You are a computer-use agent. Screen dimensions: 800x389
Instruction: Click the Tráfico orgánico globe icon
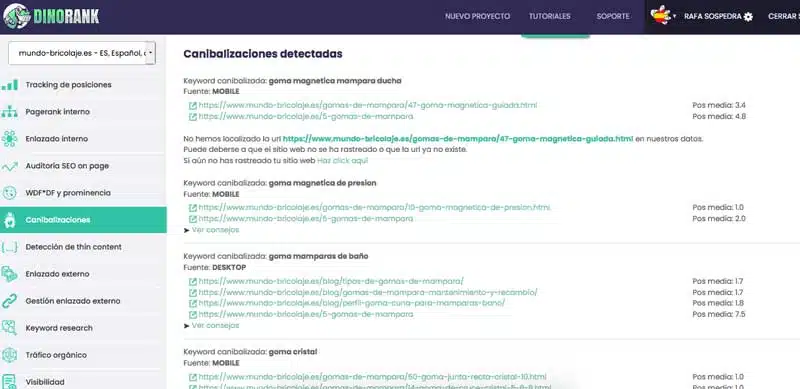tap(10, 355)
